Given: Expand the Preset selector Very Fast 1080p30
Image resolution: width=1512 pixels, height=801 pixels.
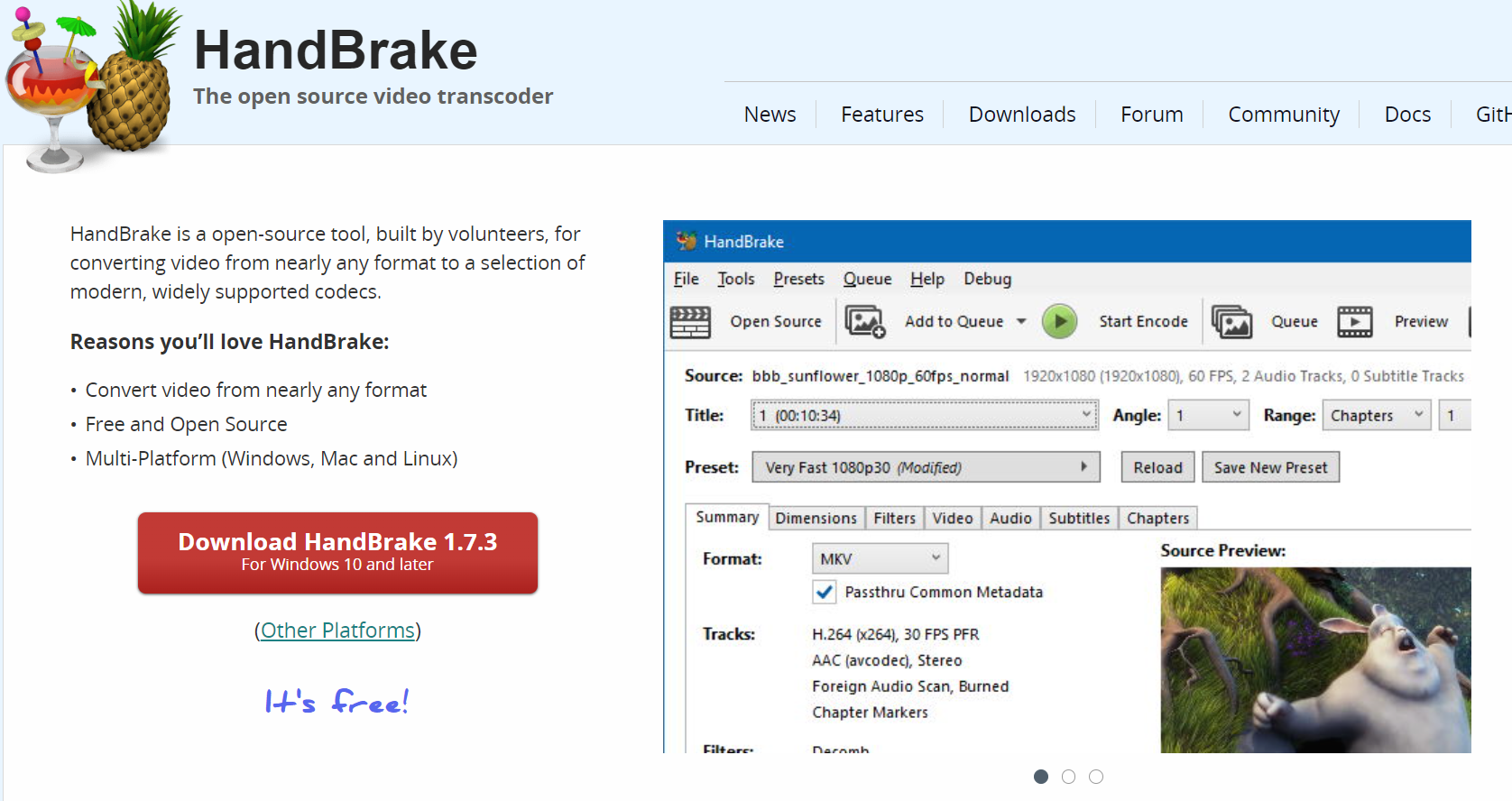Looking at the screenshot, I should click(927, 467).
